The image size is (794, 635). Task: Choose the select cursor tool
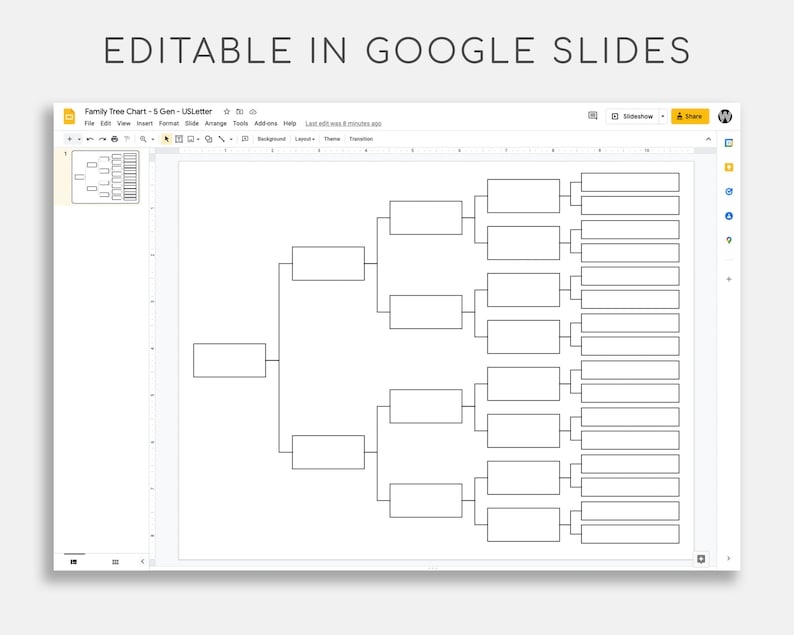[167, 139]
